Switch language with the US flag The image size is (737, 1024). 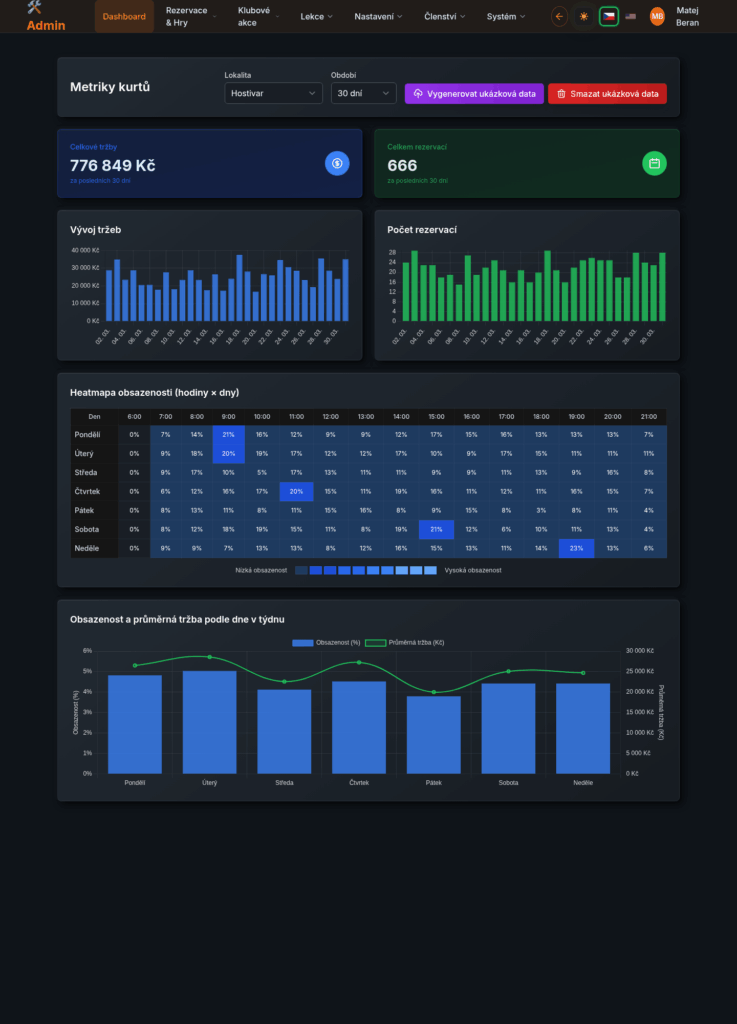[x=631, y=16]
